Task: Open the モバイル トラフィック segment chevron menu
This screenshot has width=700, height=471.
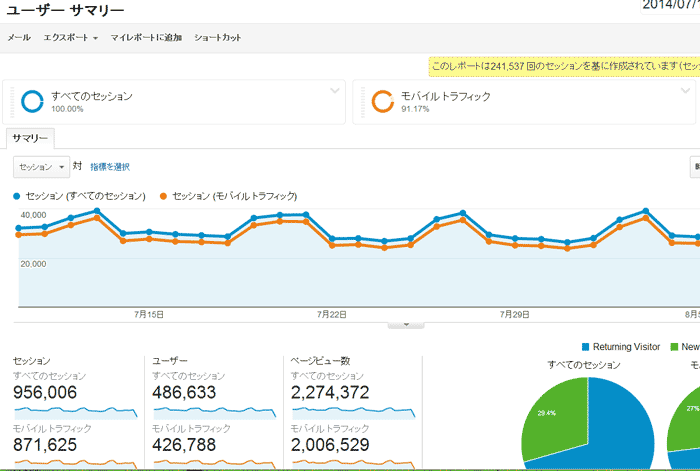Action: [684, 91]
